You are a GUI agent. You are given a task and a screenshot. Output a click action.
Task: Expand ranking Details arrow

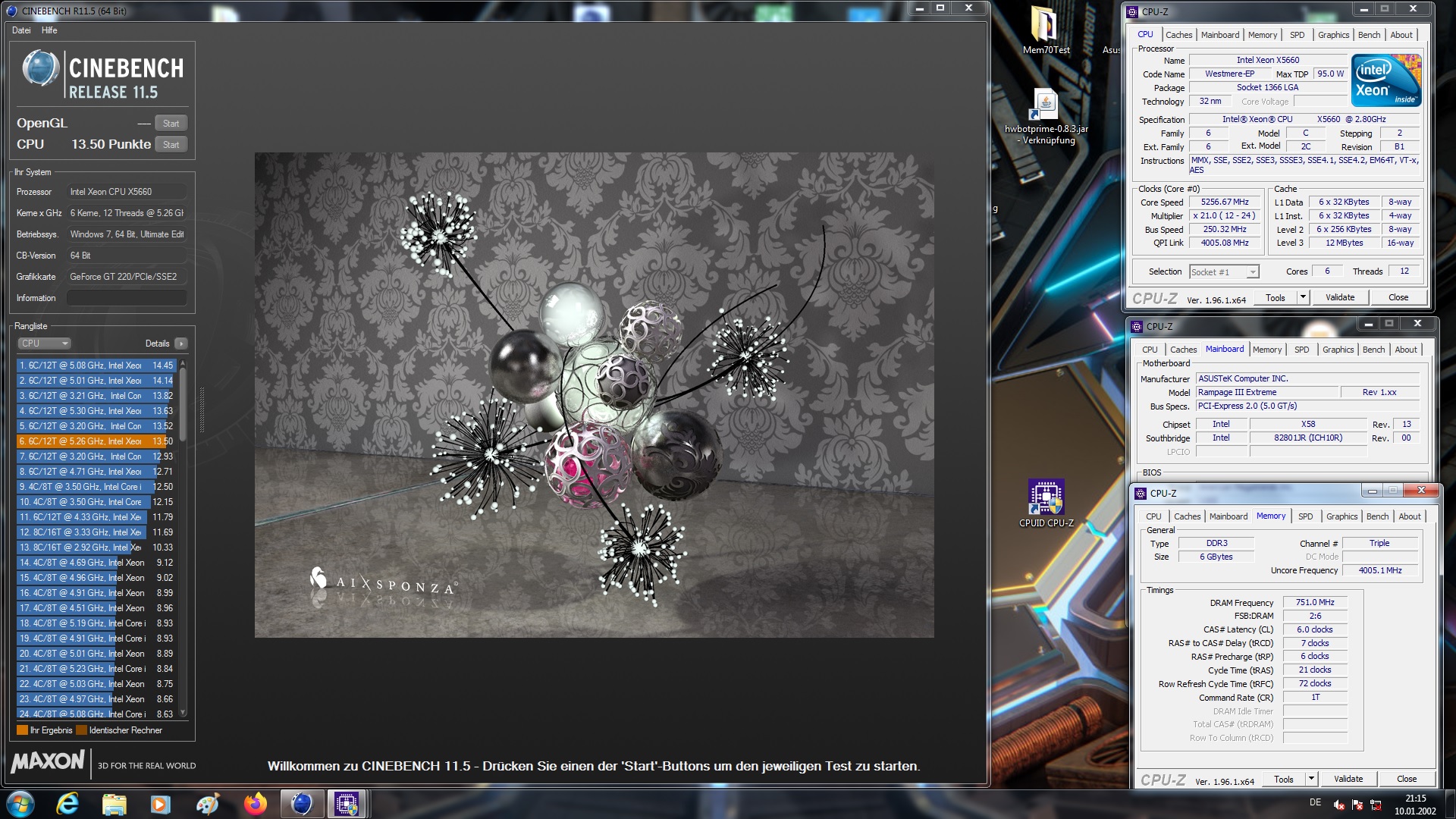click(180, 344)
